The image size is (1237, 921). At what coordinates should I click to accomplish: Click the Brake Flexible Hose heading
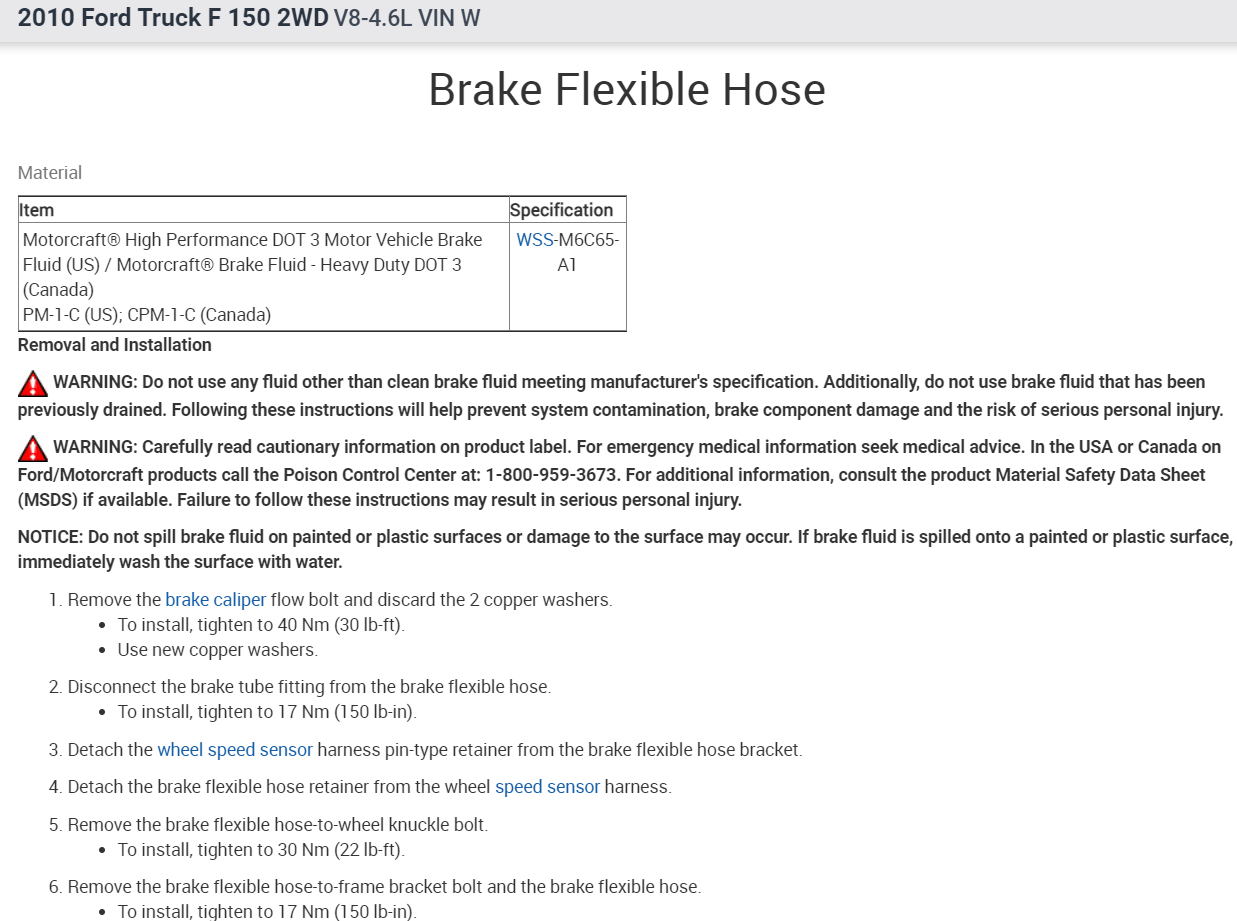(x=626, y=90)
